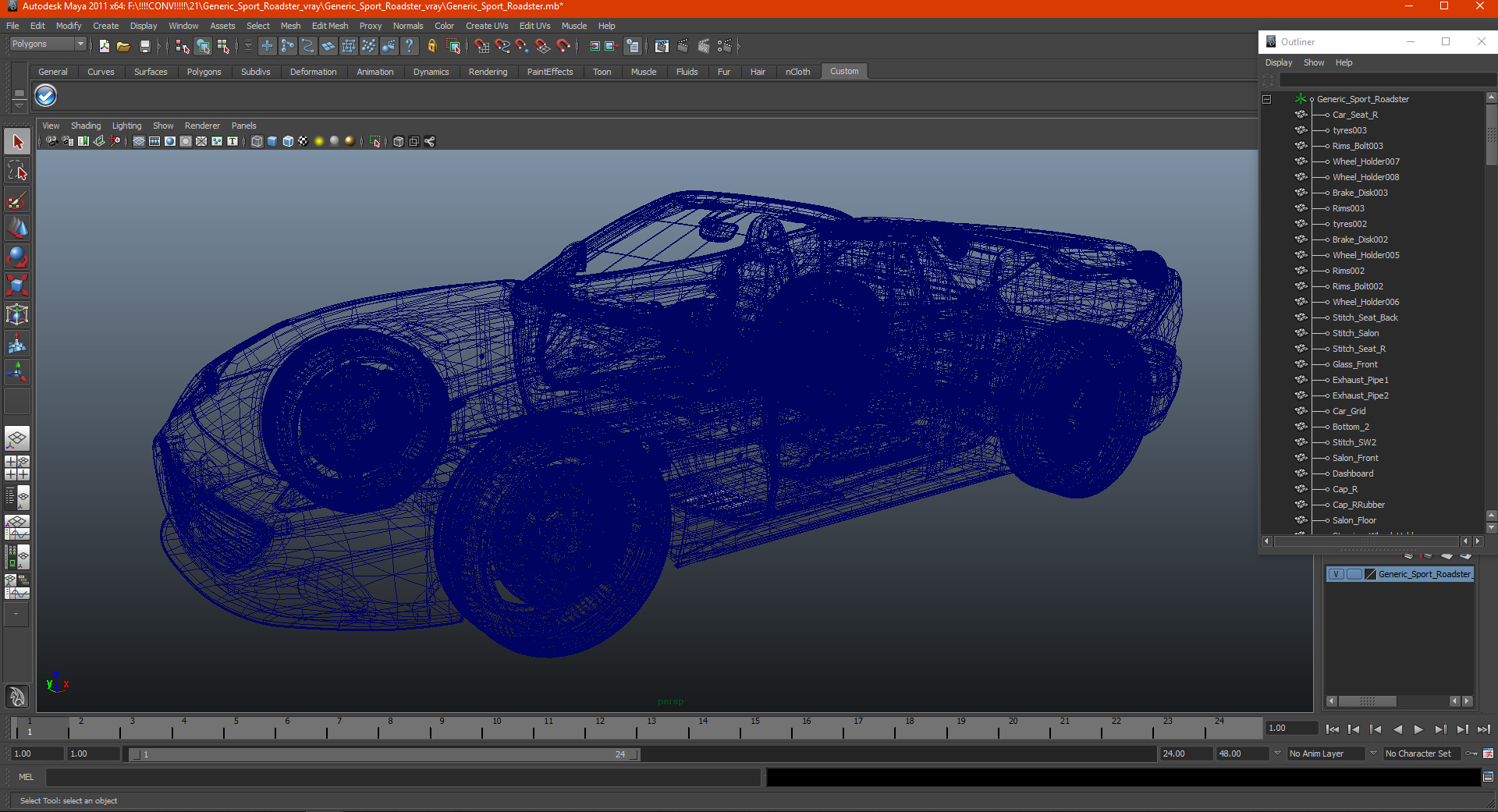Select Glass_Front in the Outliner
Screen dimensions: 1498x812
pyautogui.click(x=1355, y=364)
